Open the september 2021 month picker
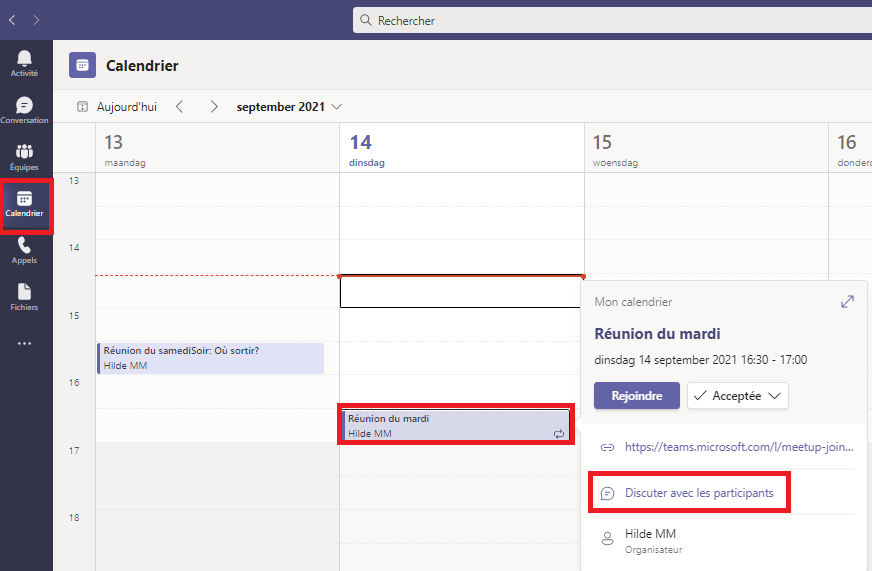This screenshot has height=571, width=872. point(289,107)
